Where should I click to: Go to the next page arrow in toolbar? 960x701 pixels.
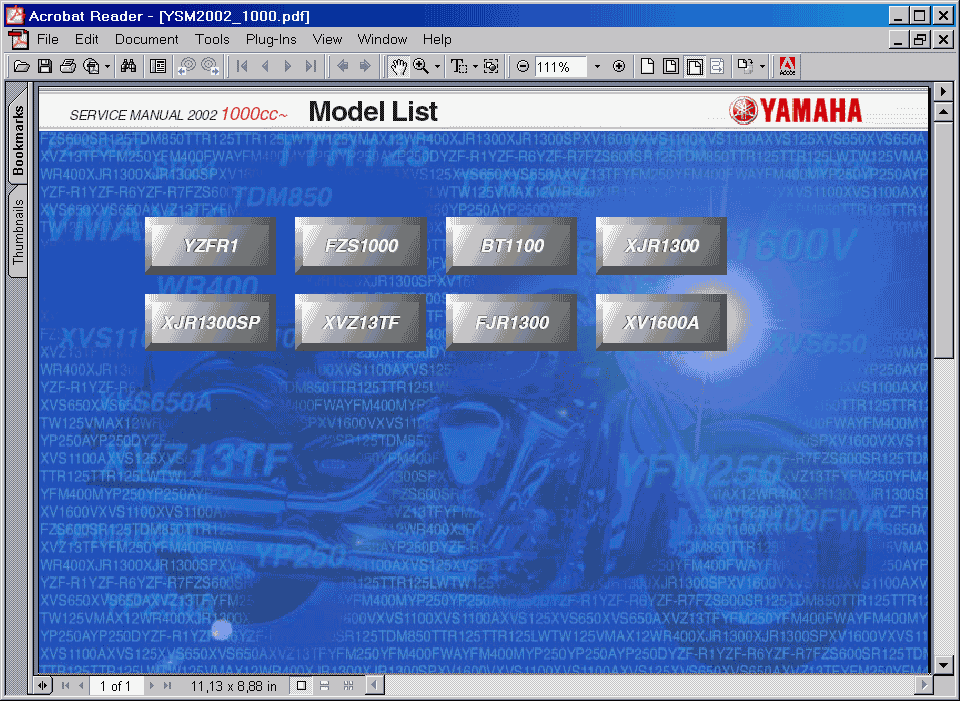288,66
